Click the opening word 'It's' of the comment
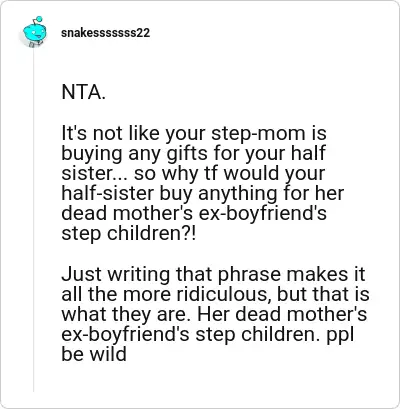Viewport: 400px width, 409px height. (74, 134)
